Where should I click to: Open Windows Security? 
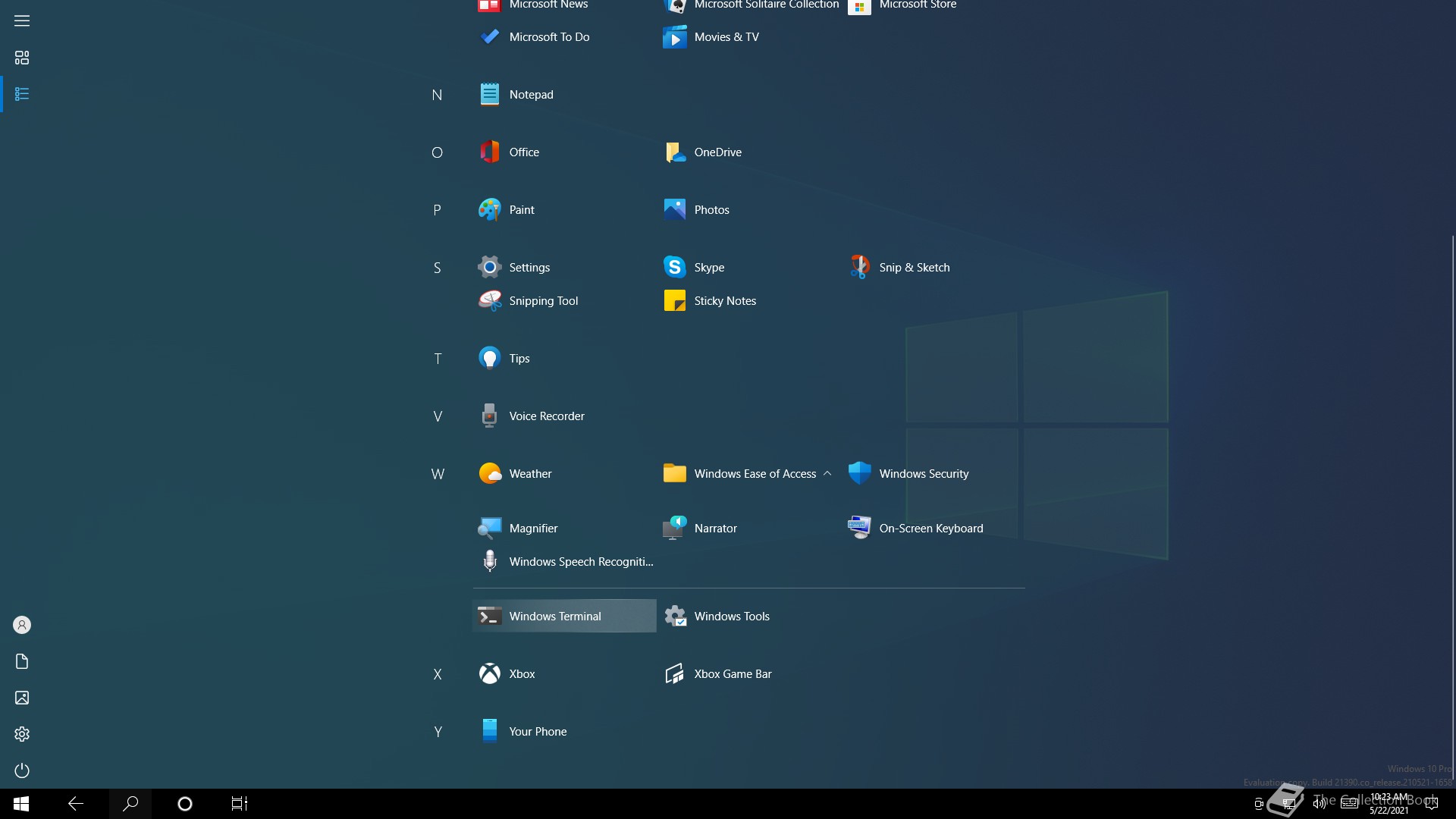pyautogui.click(x=934, y=473)
